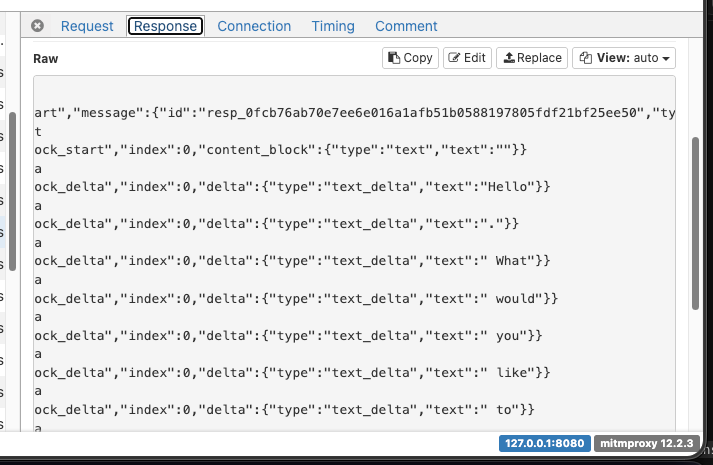Image resolution: width=713 pixels, height=465 pixels.
Task: Open the View: auto dropdown
Action: (624, 58)
